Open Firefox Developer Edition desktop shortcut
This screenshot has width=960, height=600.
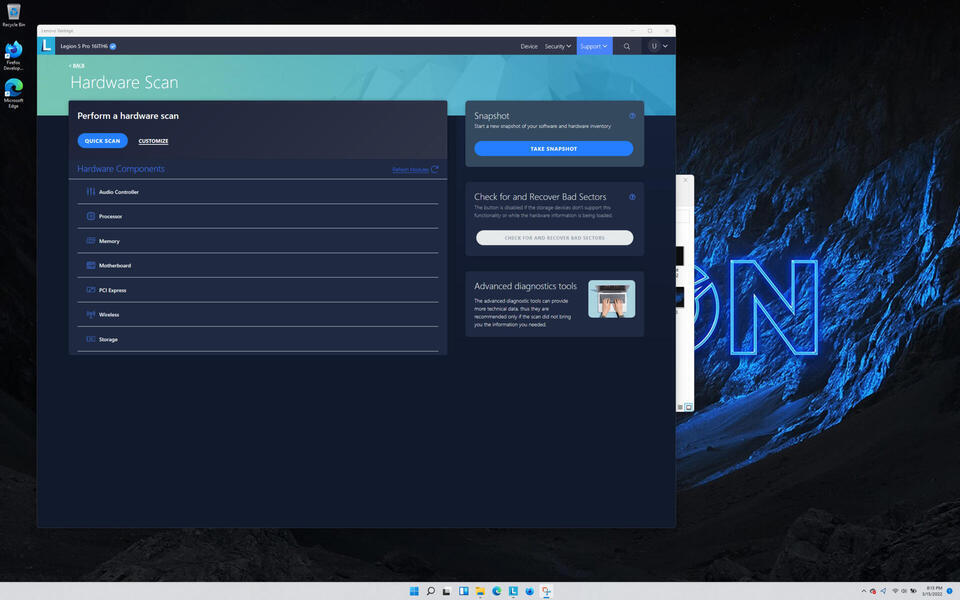point(13,55)
